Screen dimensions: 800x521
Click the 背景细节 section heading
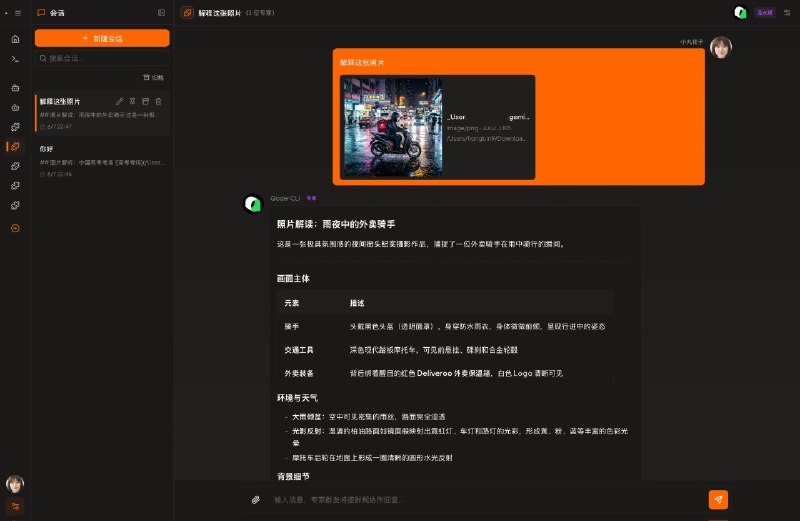tap(293, 476)
